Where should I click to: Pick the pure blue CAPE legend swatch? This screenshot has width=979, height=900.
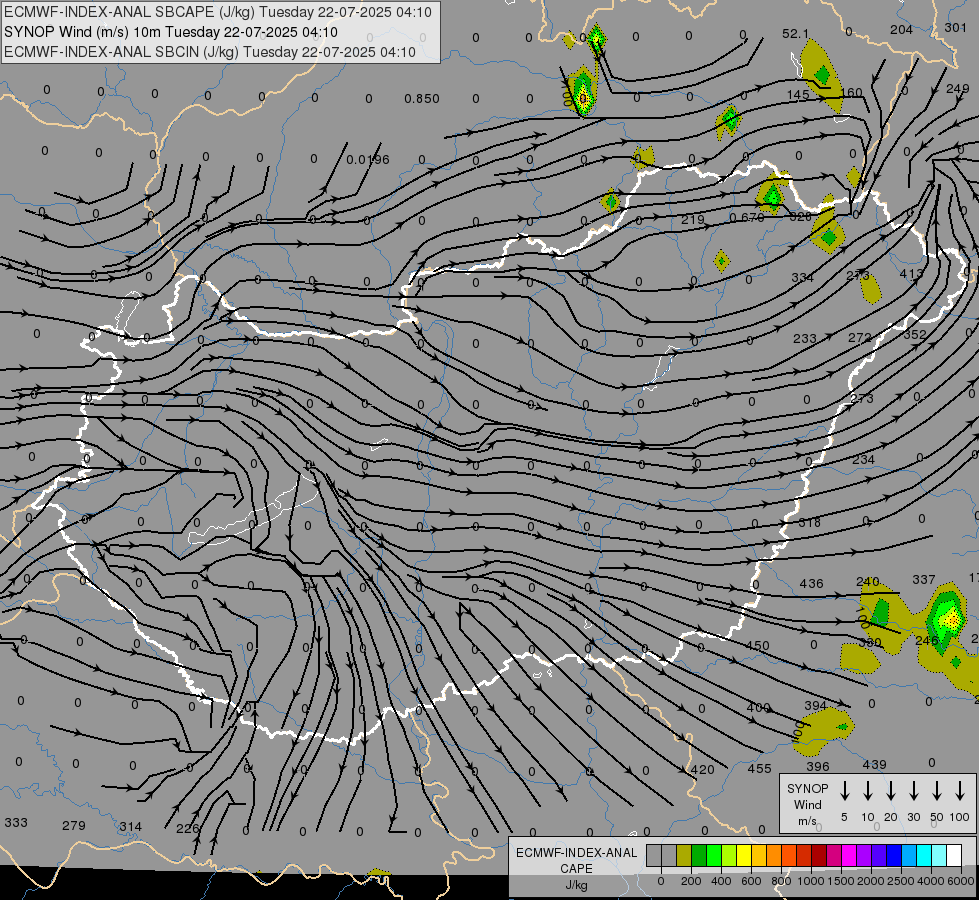tap(893, 855)
